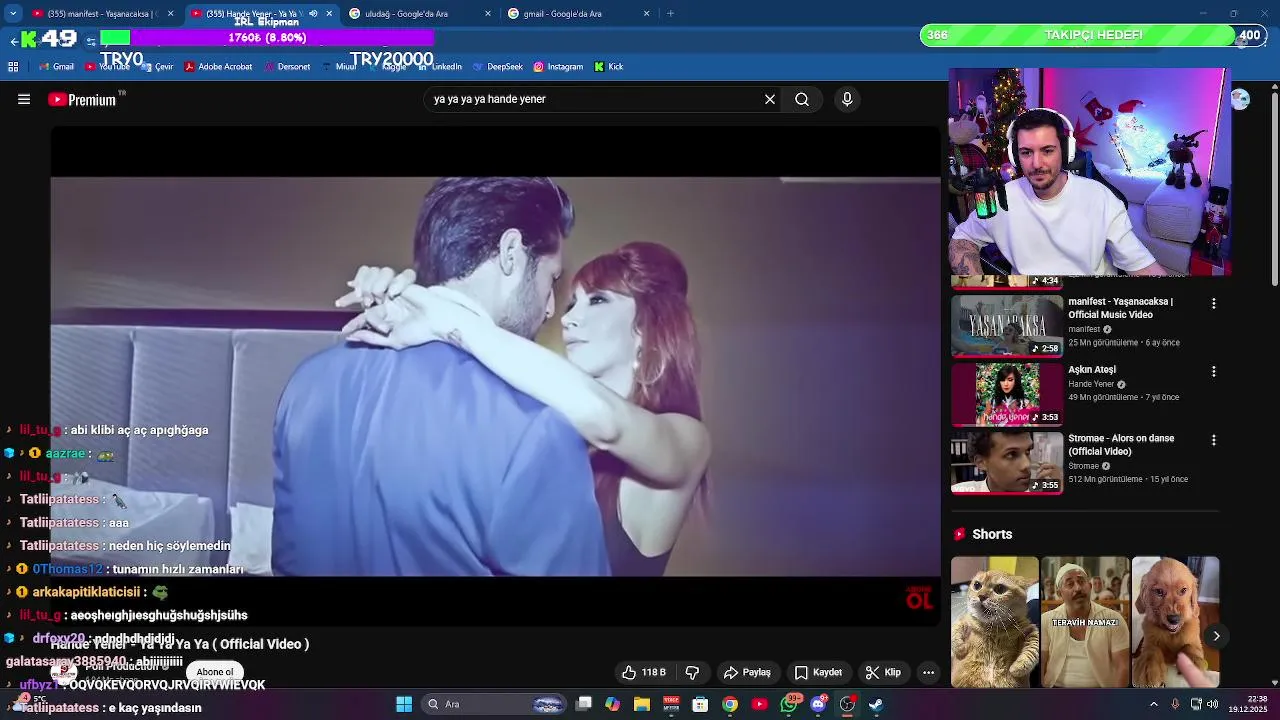Open Discord from taskbar
This screenshot has width=1280, height=720.
coord(818,704)
